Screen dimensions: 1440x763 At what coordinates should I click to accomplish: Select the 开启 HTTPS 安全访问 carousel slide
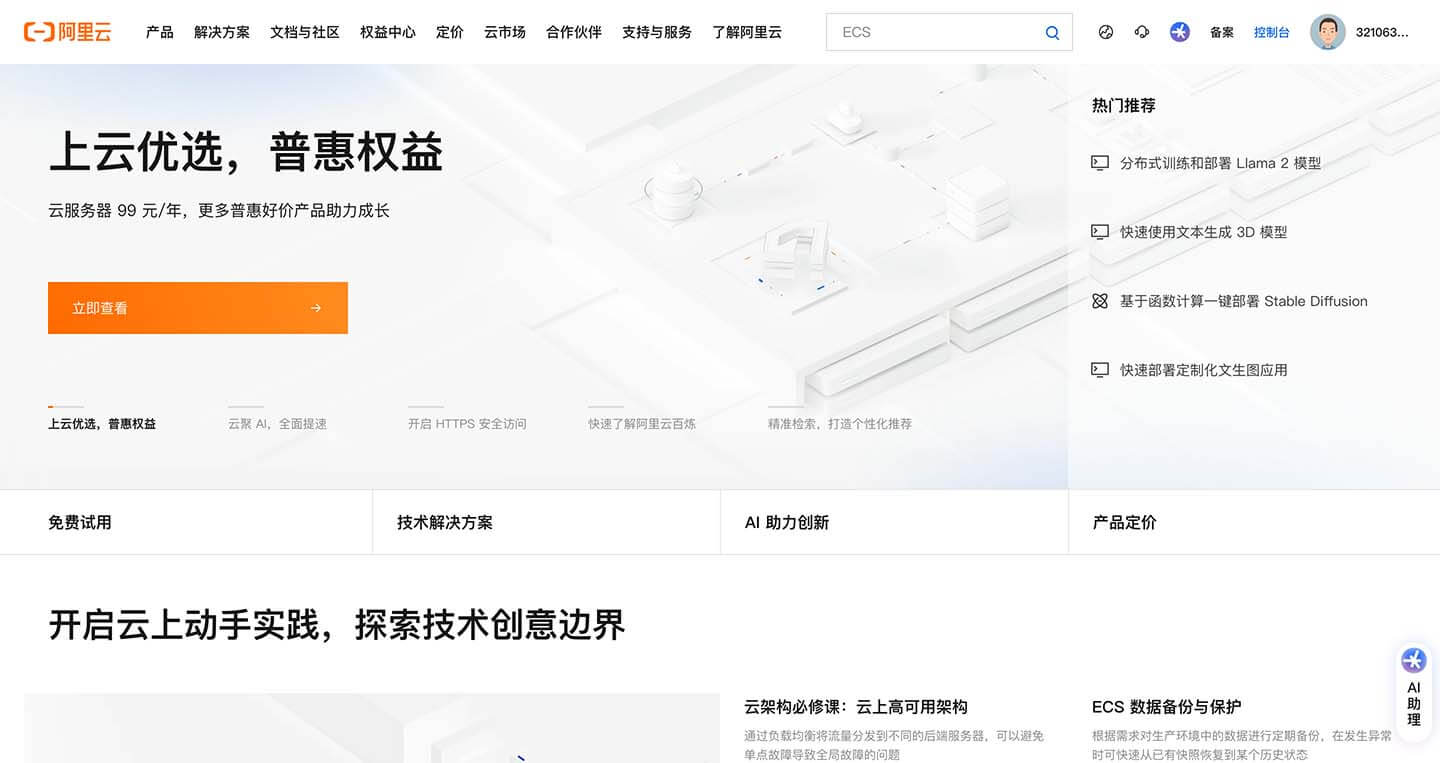click(467, 423)
